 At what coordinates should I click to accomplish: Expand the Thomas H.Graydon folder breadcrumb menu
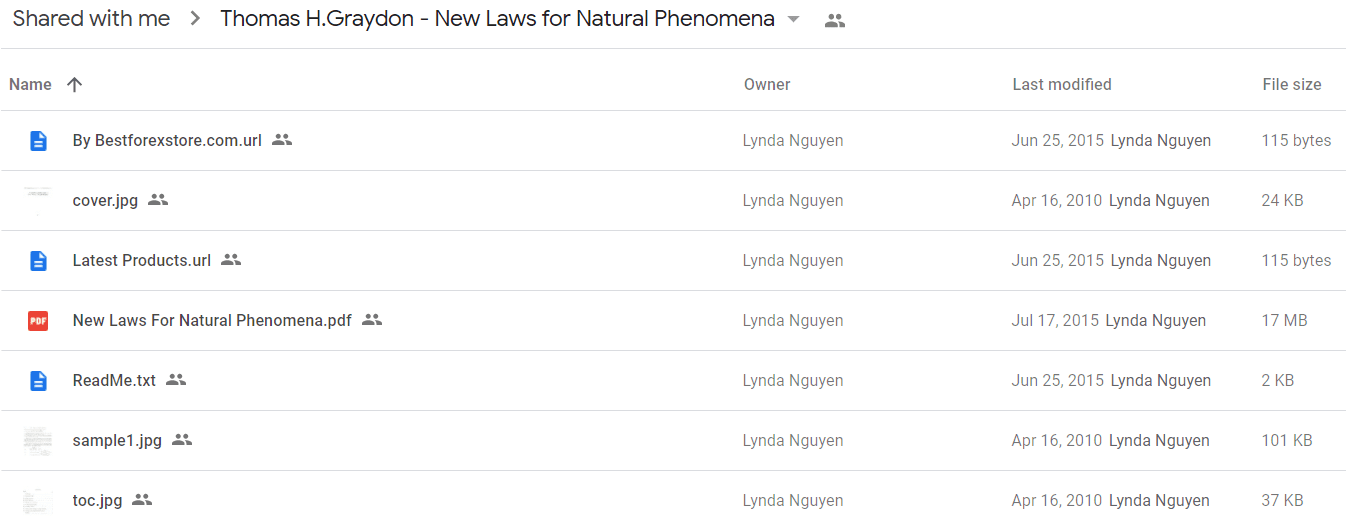click(x=497, y=19)
